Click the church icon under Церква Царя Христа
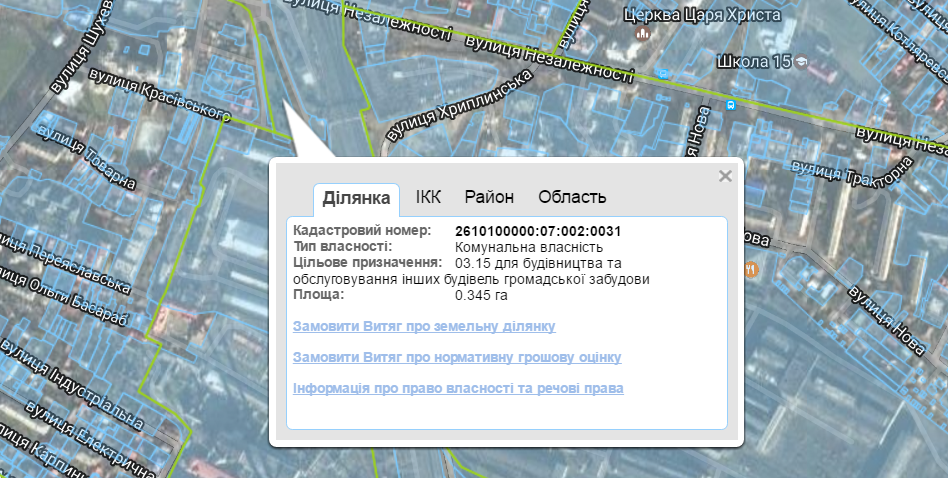 [643, 33]
